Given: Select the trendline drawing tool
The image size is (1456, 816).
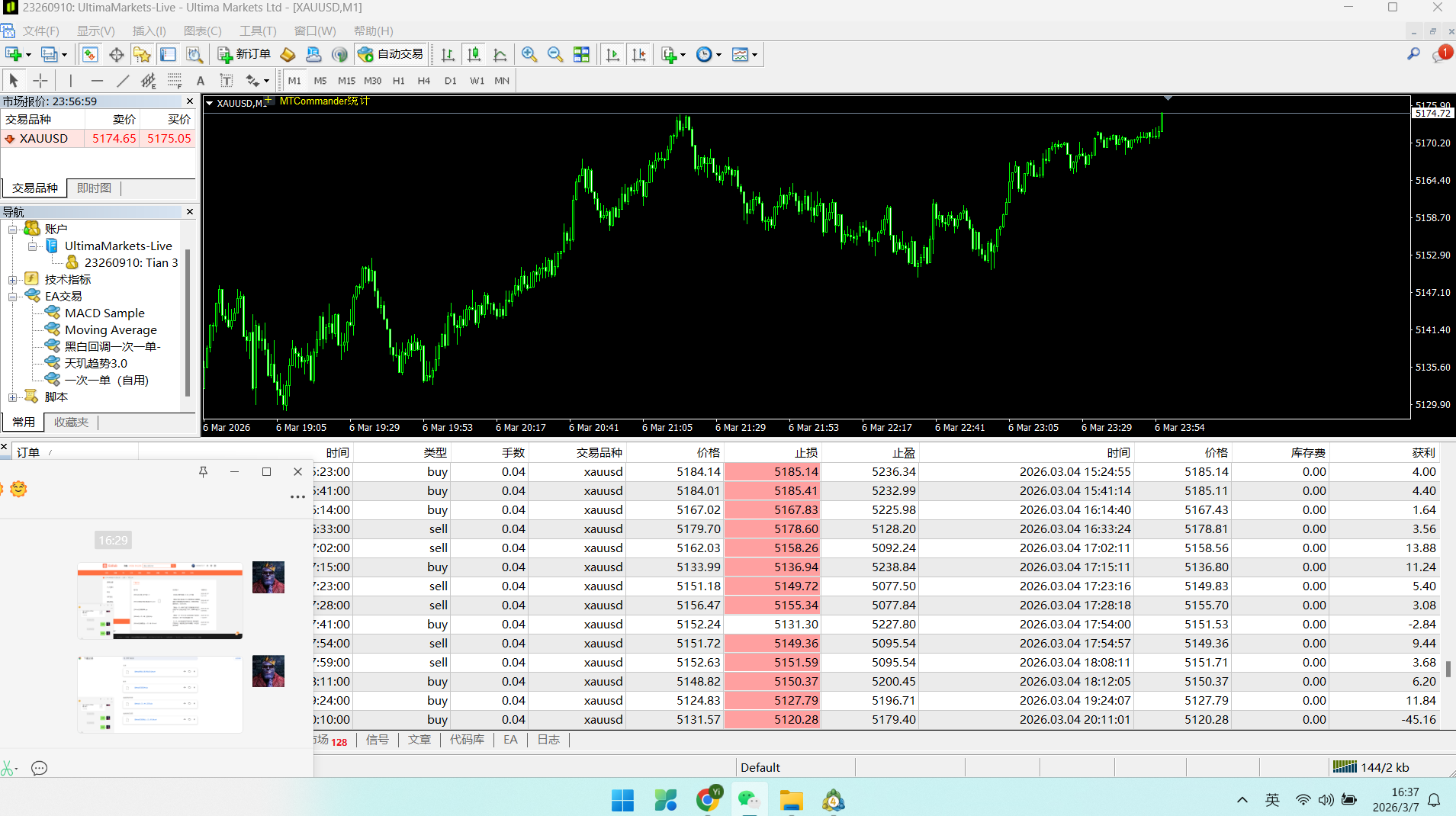Looking at the screenshot, I should click(x=123, y=80).
